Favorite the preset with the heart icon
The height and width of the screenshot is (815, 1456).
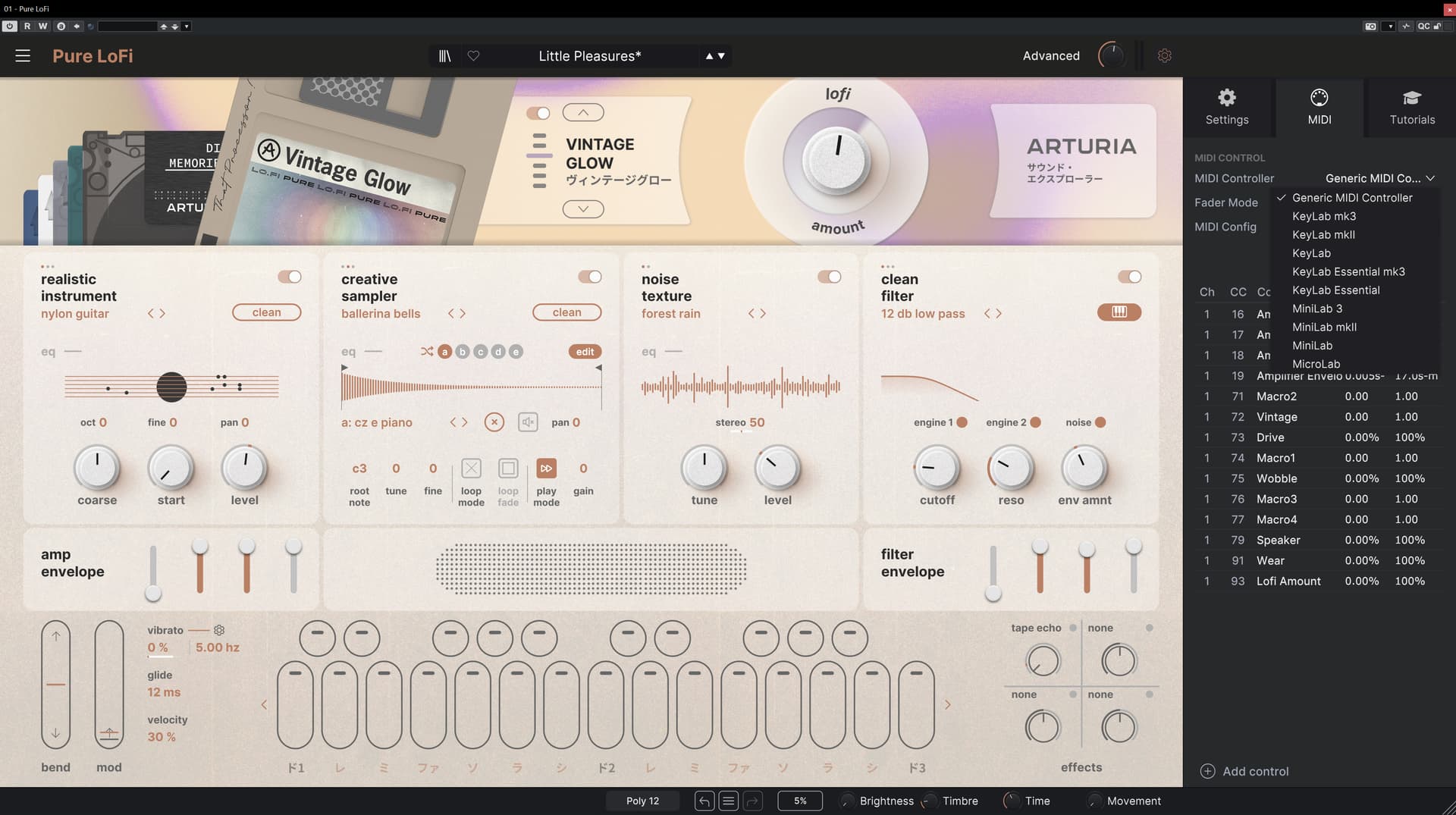473,56
